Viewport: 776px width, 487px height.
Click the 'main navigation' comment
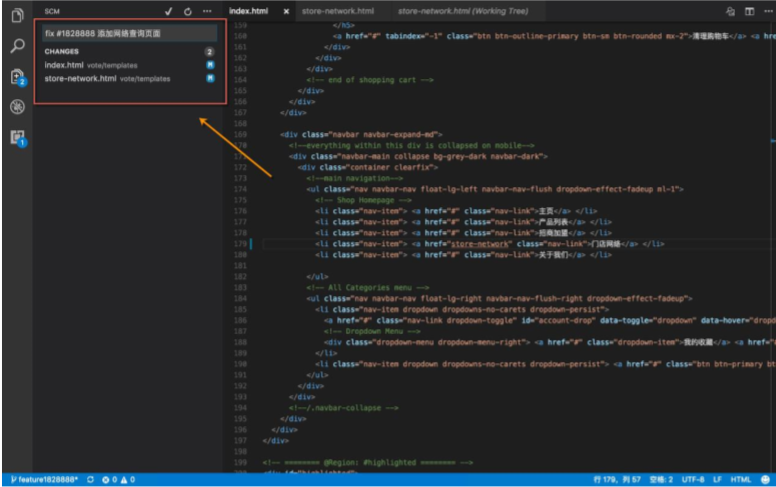point(354,178)
